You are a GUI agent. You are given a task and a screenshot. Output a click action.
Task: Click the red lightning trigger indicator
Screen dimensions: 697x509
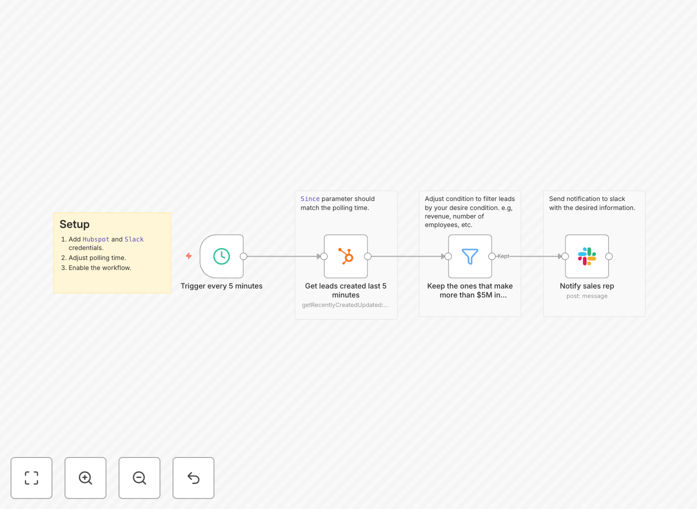189,256
